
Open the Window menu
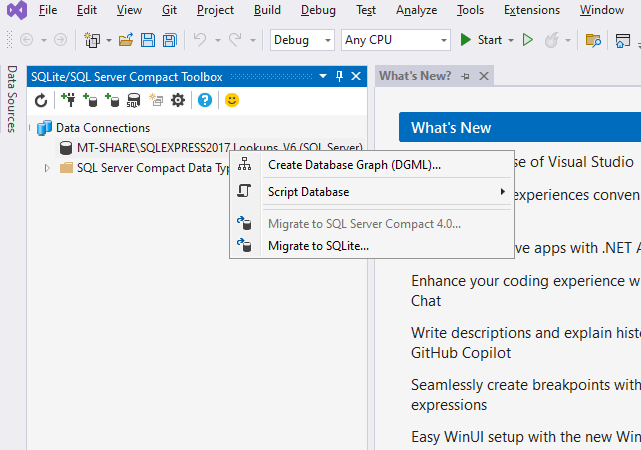pyautogui.click(x=602, y=10)
